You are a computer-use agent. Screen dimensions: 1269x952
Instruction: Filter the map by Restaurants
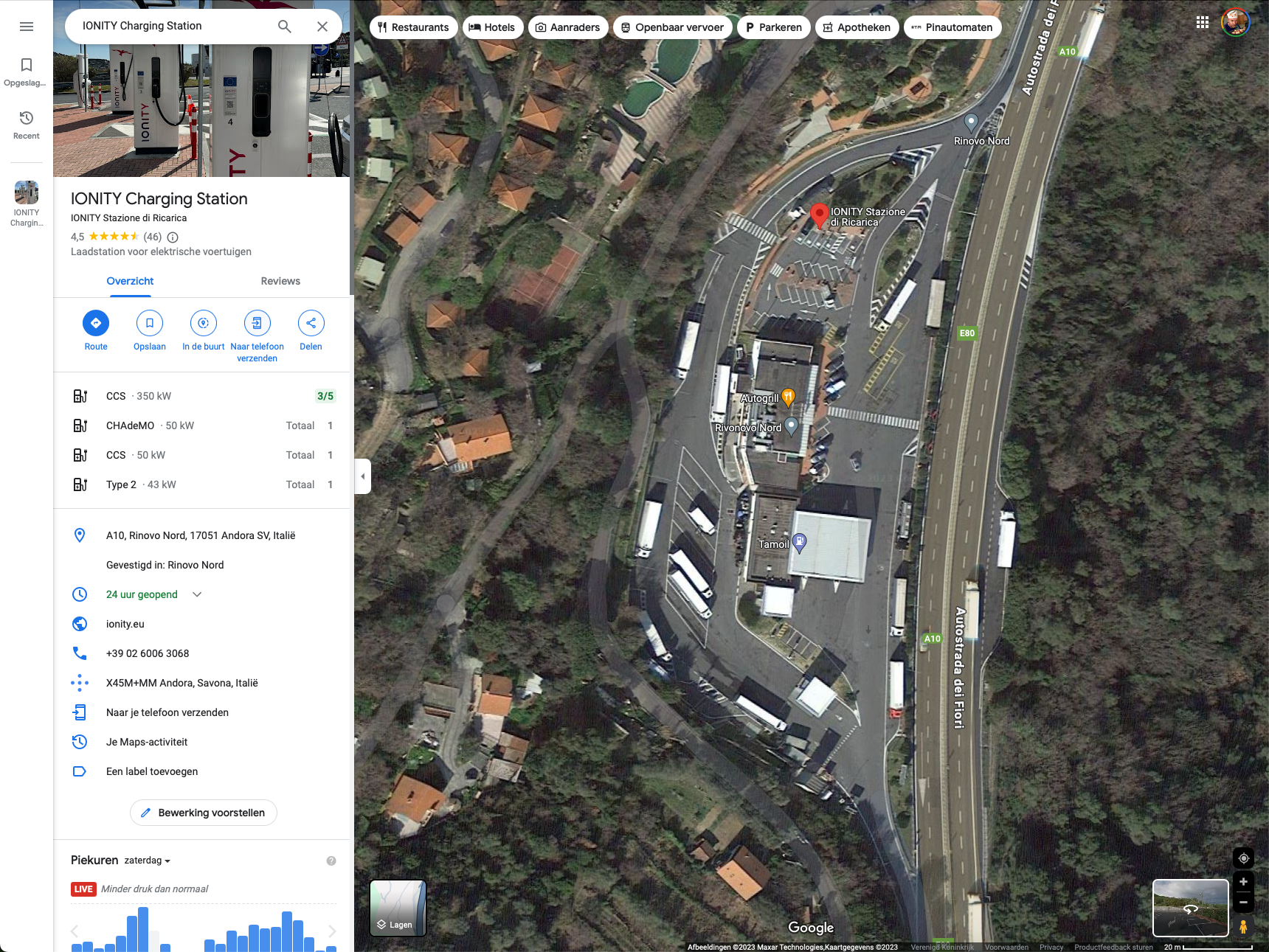click(413, 27)
